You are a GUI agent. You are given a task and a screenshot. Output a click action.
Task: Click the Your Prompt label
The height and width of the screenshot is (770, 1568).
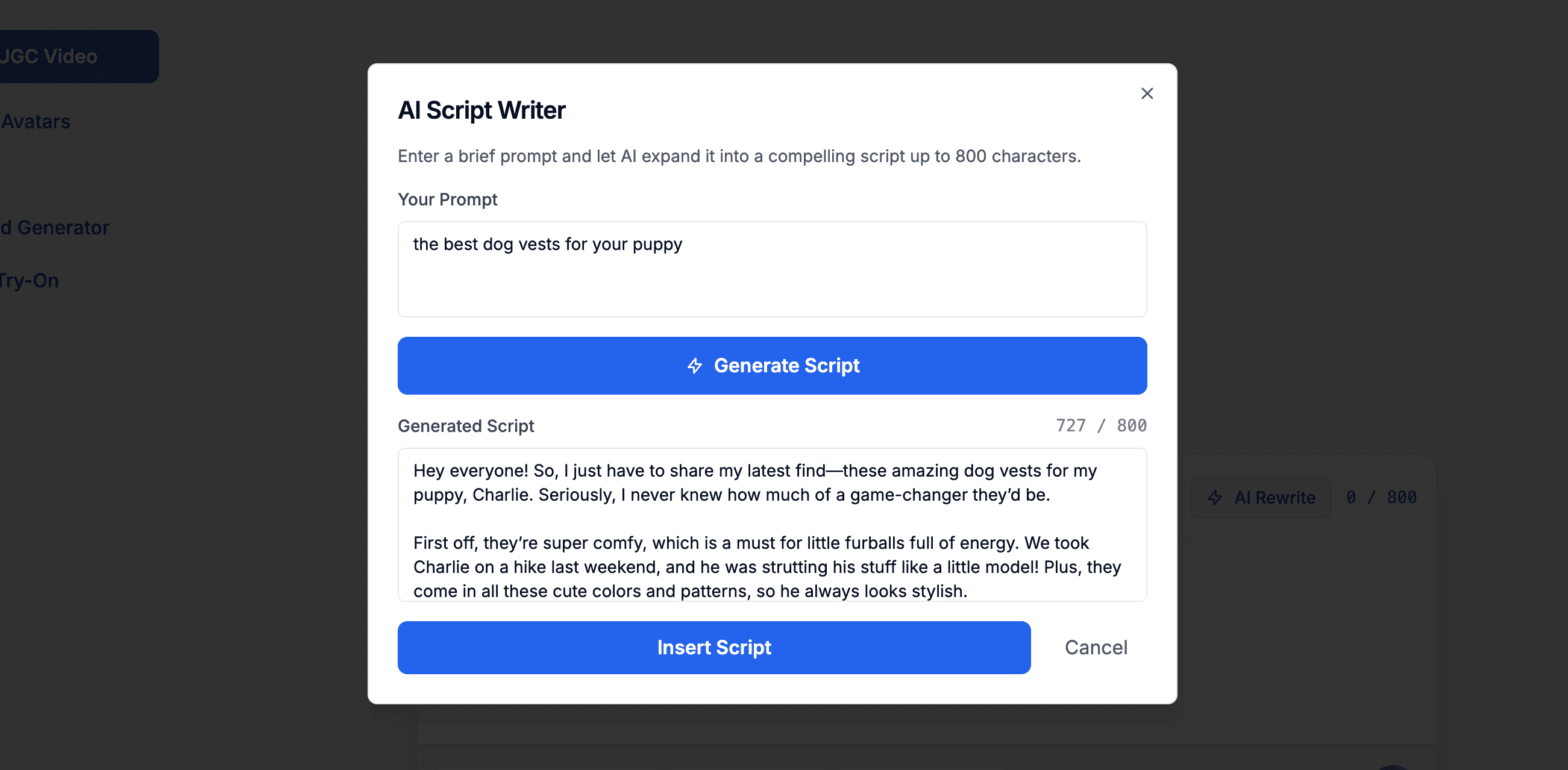point(447,199)
